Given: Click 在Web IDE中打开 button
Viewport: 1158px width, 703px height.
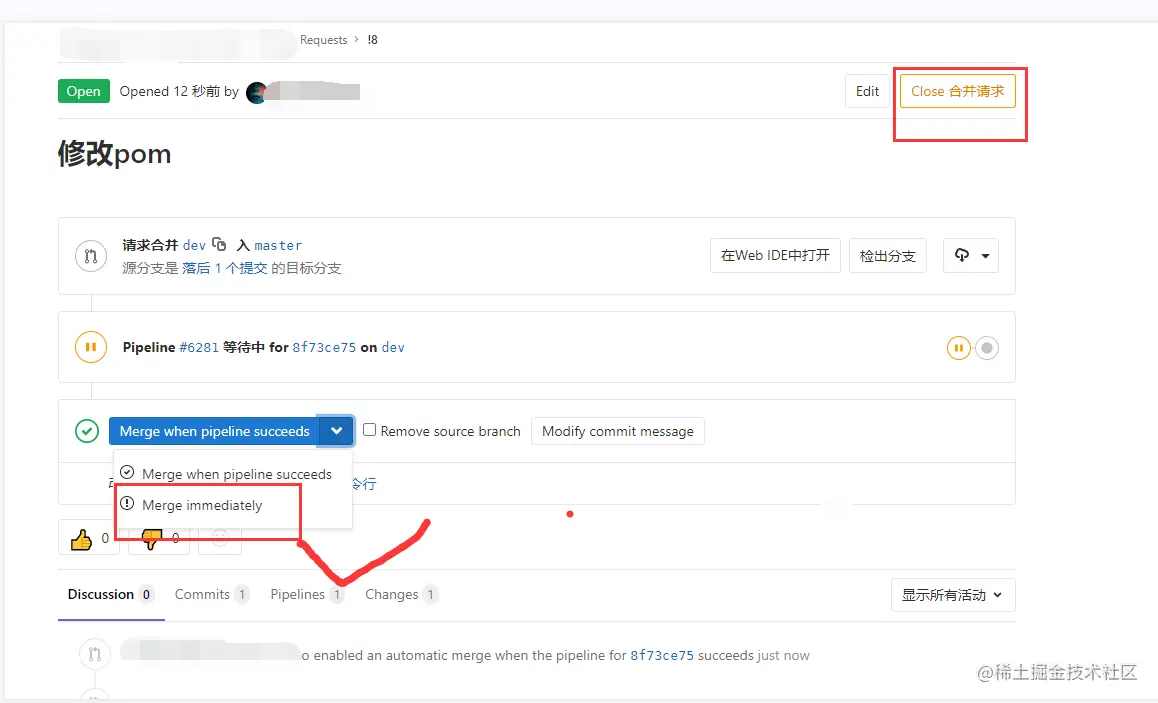Looking at the screenshot, I should [775, 256].
